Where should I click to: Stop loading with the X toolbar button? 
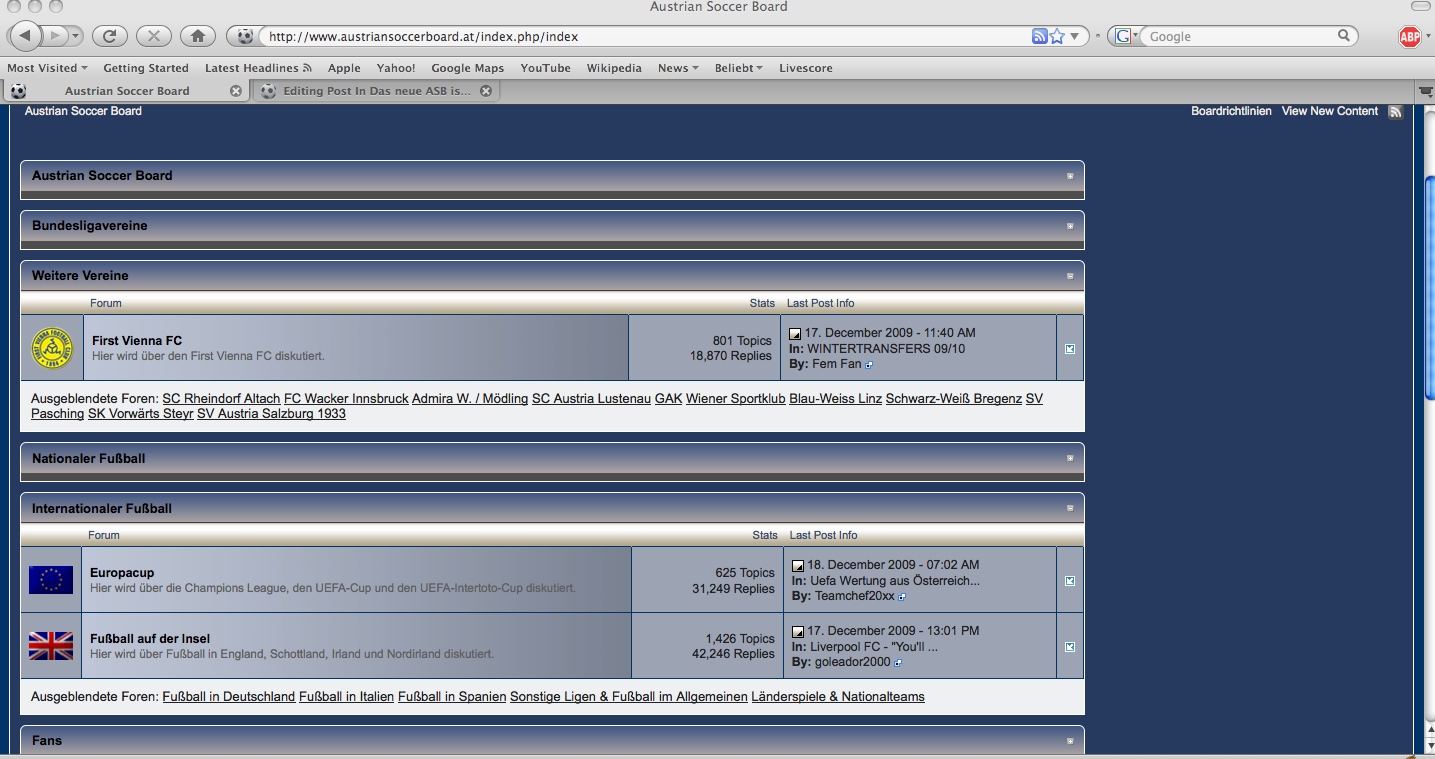tap(153, 36)
